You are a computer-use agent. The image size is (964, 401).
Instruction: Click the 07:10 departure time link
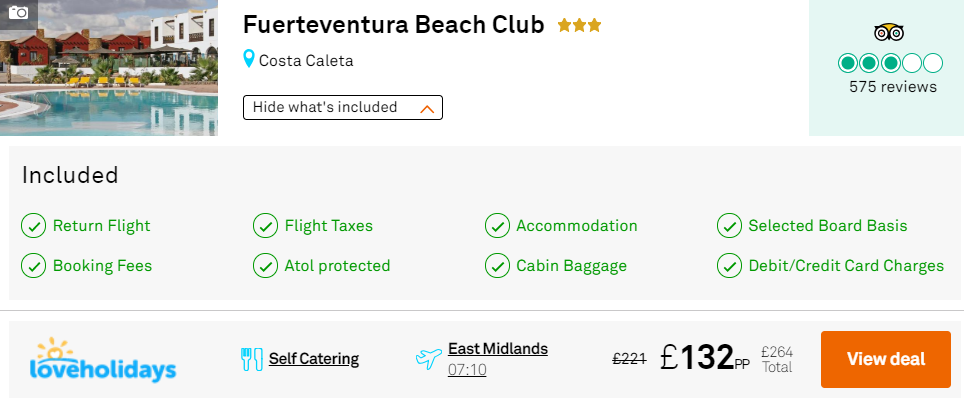[467, 370]
